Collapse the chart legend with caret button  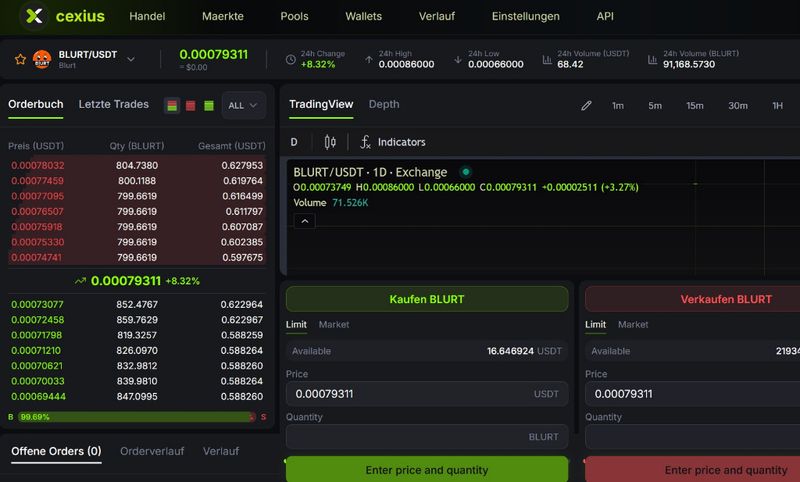pyautogui.click(x=305, y=221)
